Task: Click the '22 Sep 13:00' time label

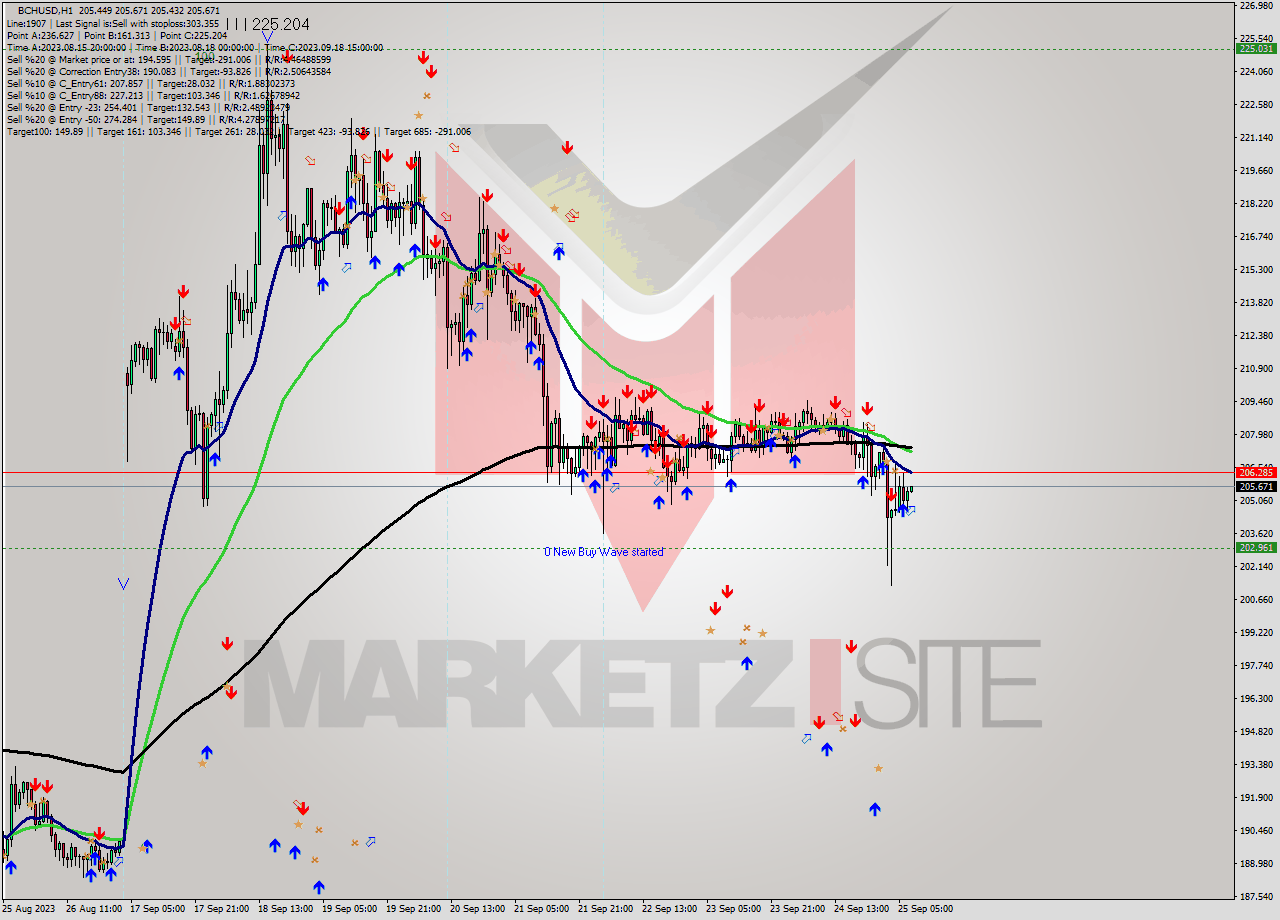Action: point(669,910)
